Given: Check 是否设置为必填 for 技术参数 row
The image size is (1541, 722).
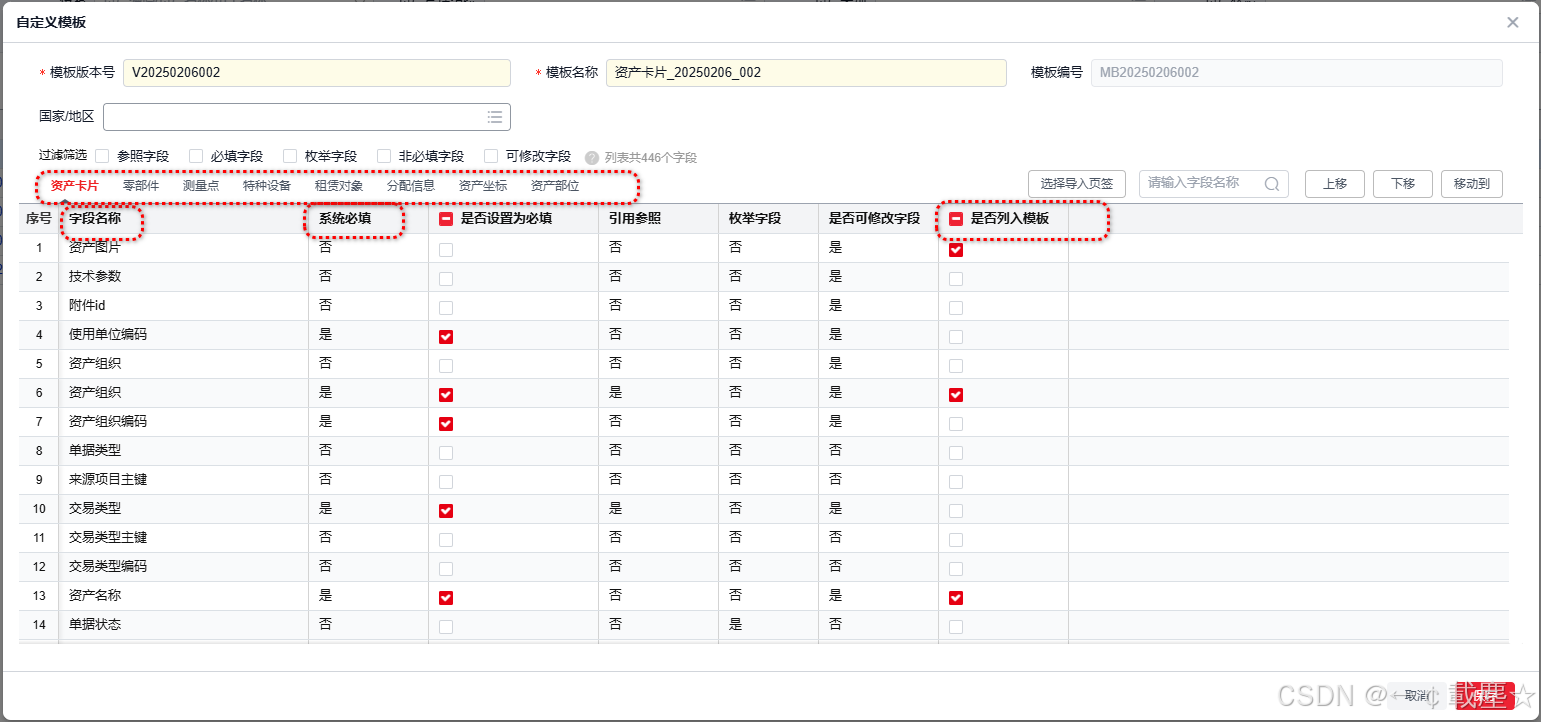Looking at the screenshot, I should tap(445, 278).
